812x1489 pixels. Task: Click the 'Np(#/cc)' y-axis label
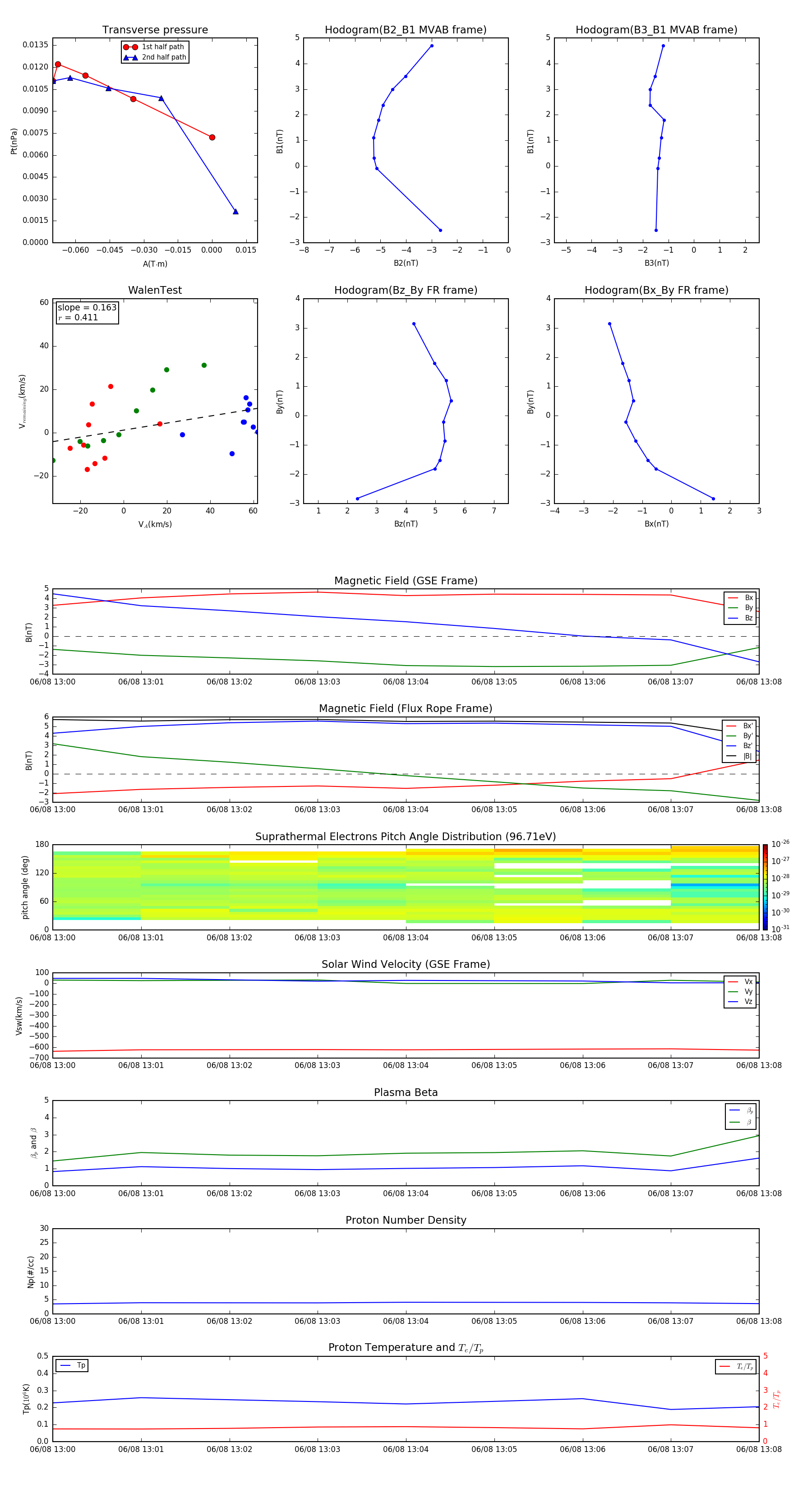[x=31, y=1271]
